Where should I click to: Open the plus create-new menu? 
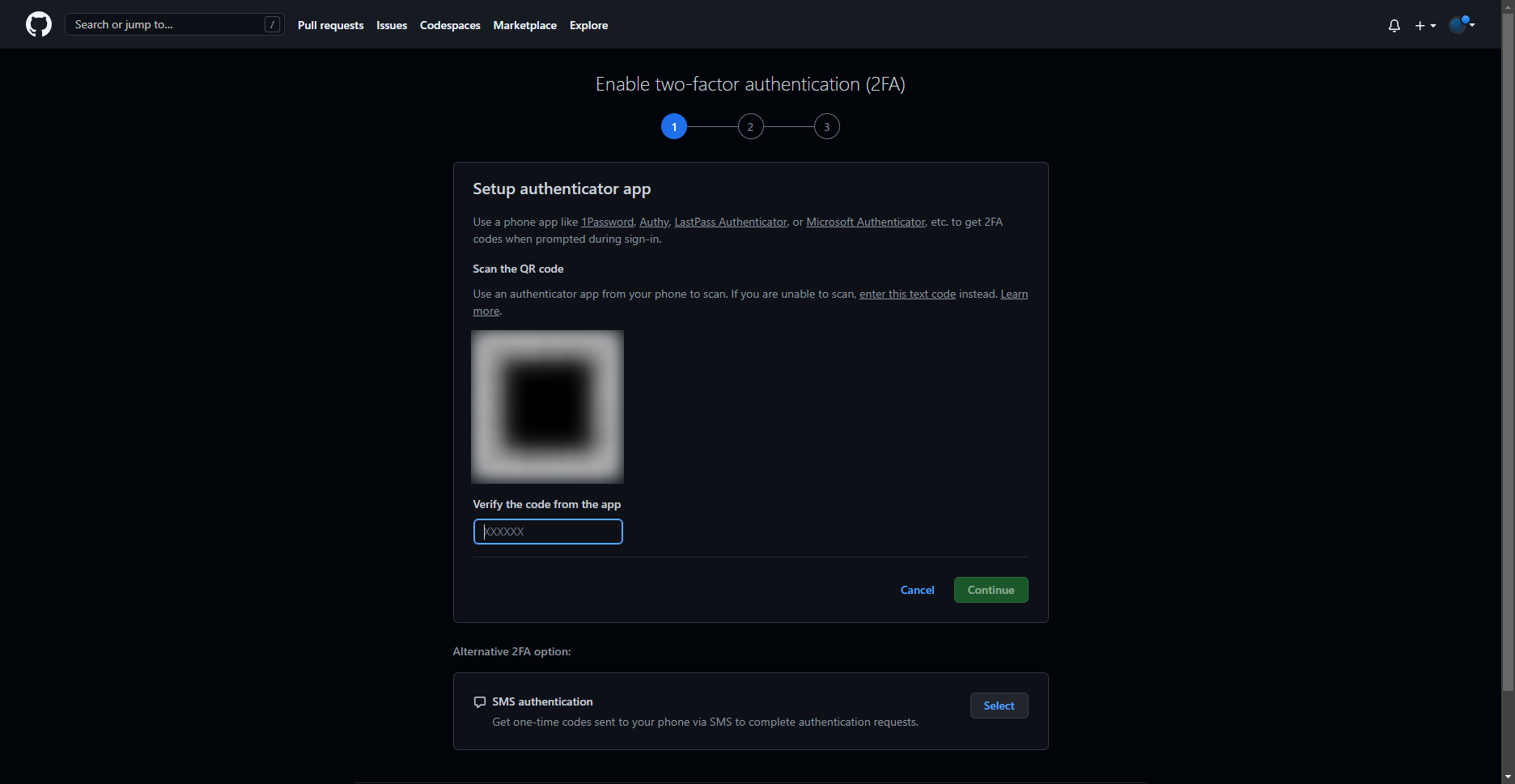point(1425,25)
